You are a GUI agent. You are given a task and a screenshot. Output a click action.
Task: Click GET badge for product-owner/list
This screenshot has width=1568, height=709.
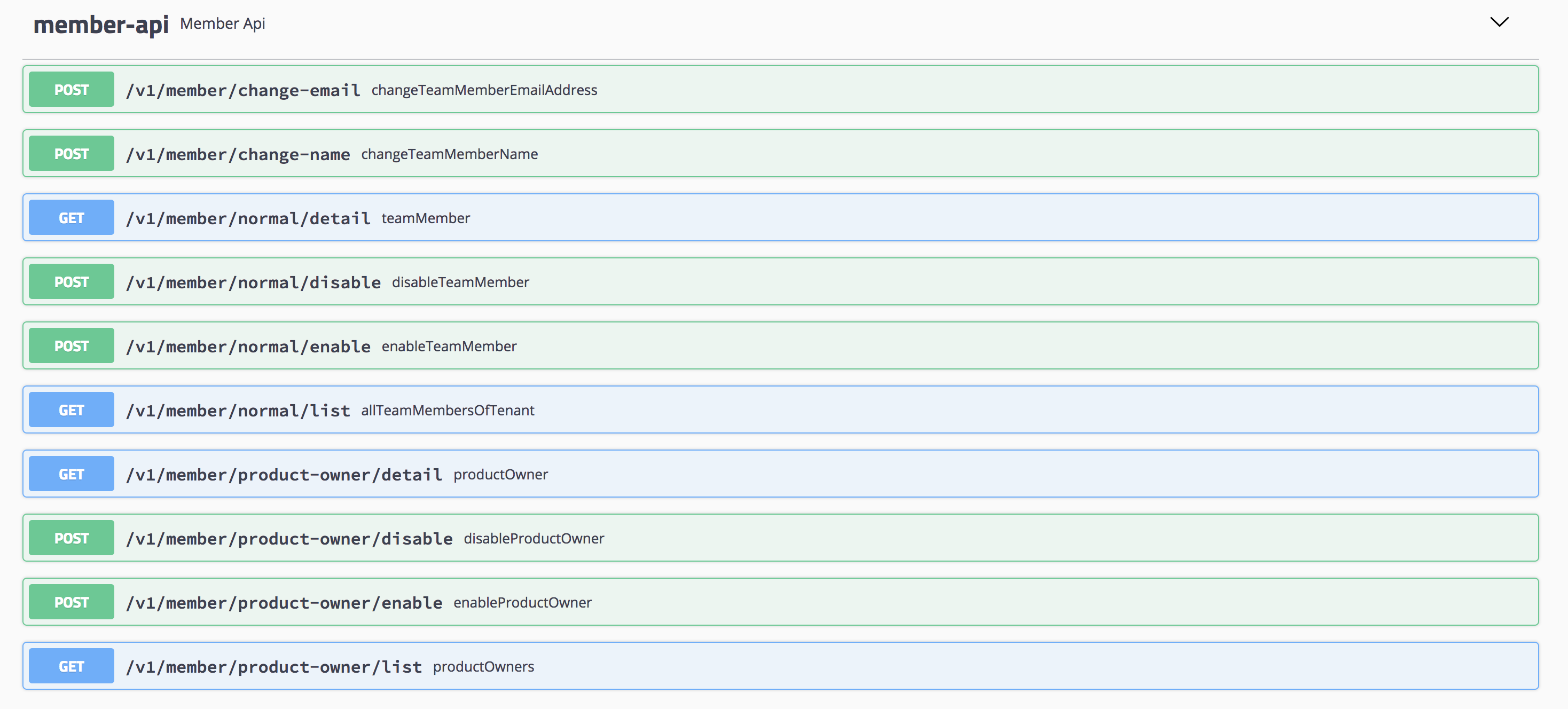click(71, 666)
